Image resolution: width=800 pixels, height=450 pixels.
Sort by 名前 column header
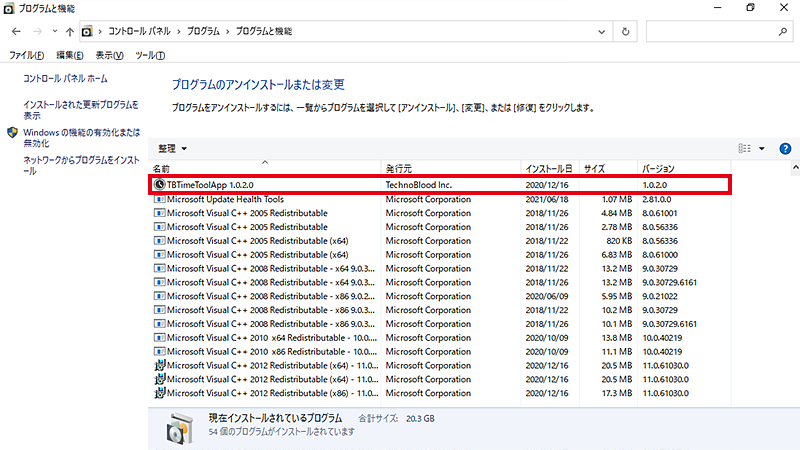265,168
